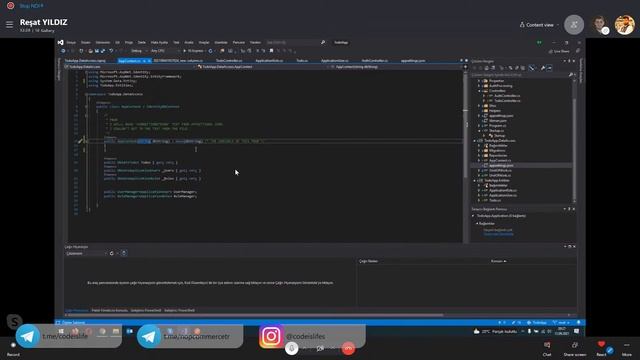640x360 pixels.
Task: Open the Dosya menu
Action: (x=71, y=42)
